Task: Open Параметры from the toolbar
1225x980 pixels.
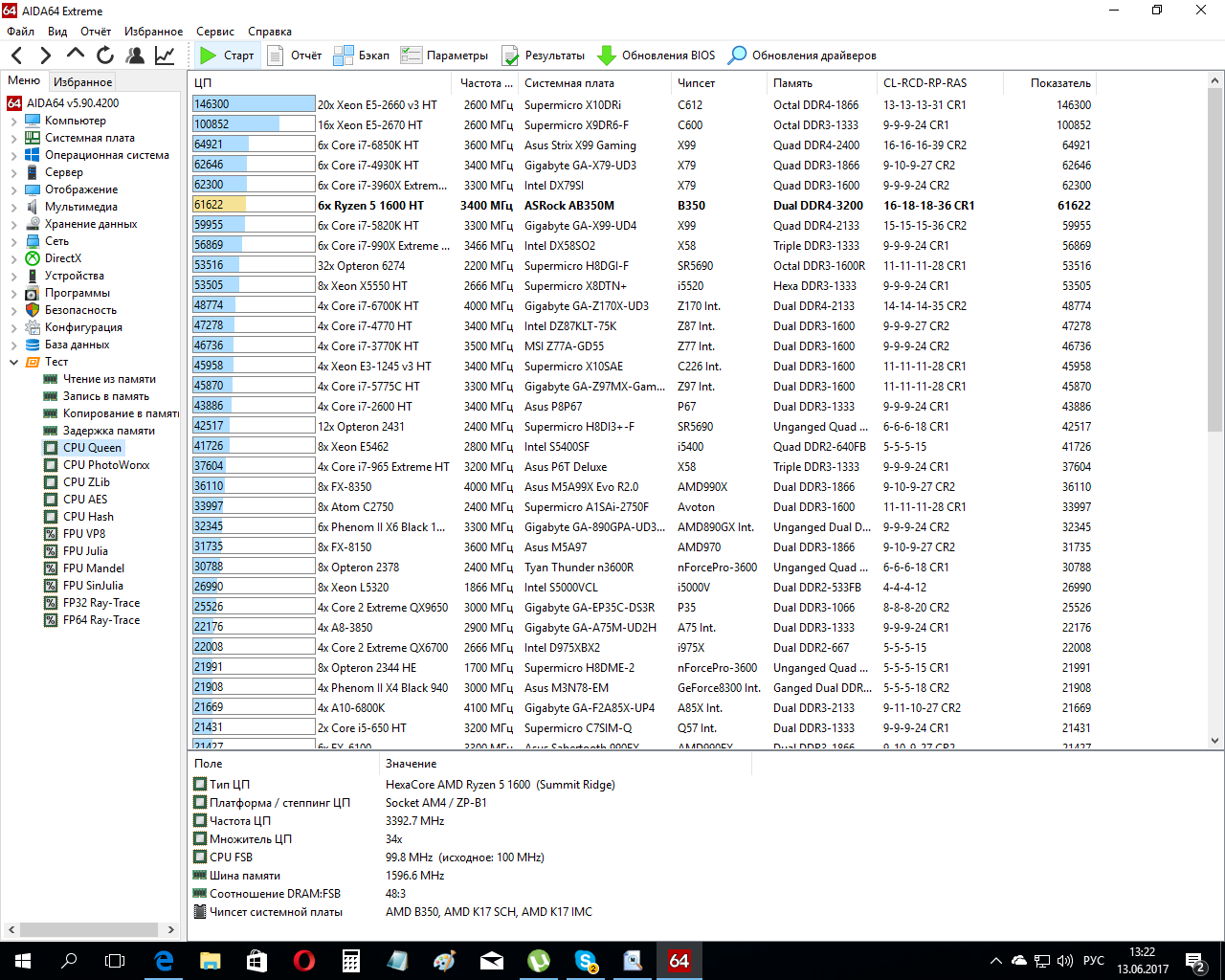Action: pos(445,56)
